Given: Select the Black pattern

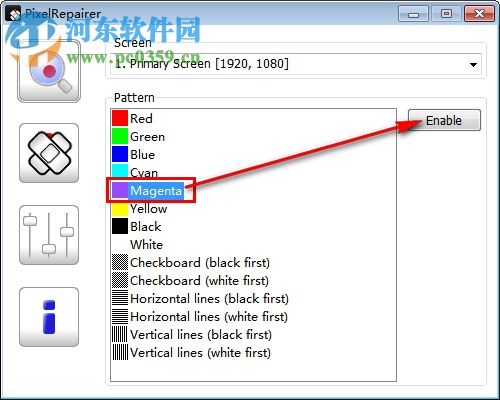Looking at the screenshot, I should pyautogui.click(x=137, y=226).
